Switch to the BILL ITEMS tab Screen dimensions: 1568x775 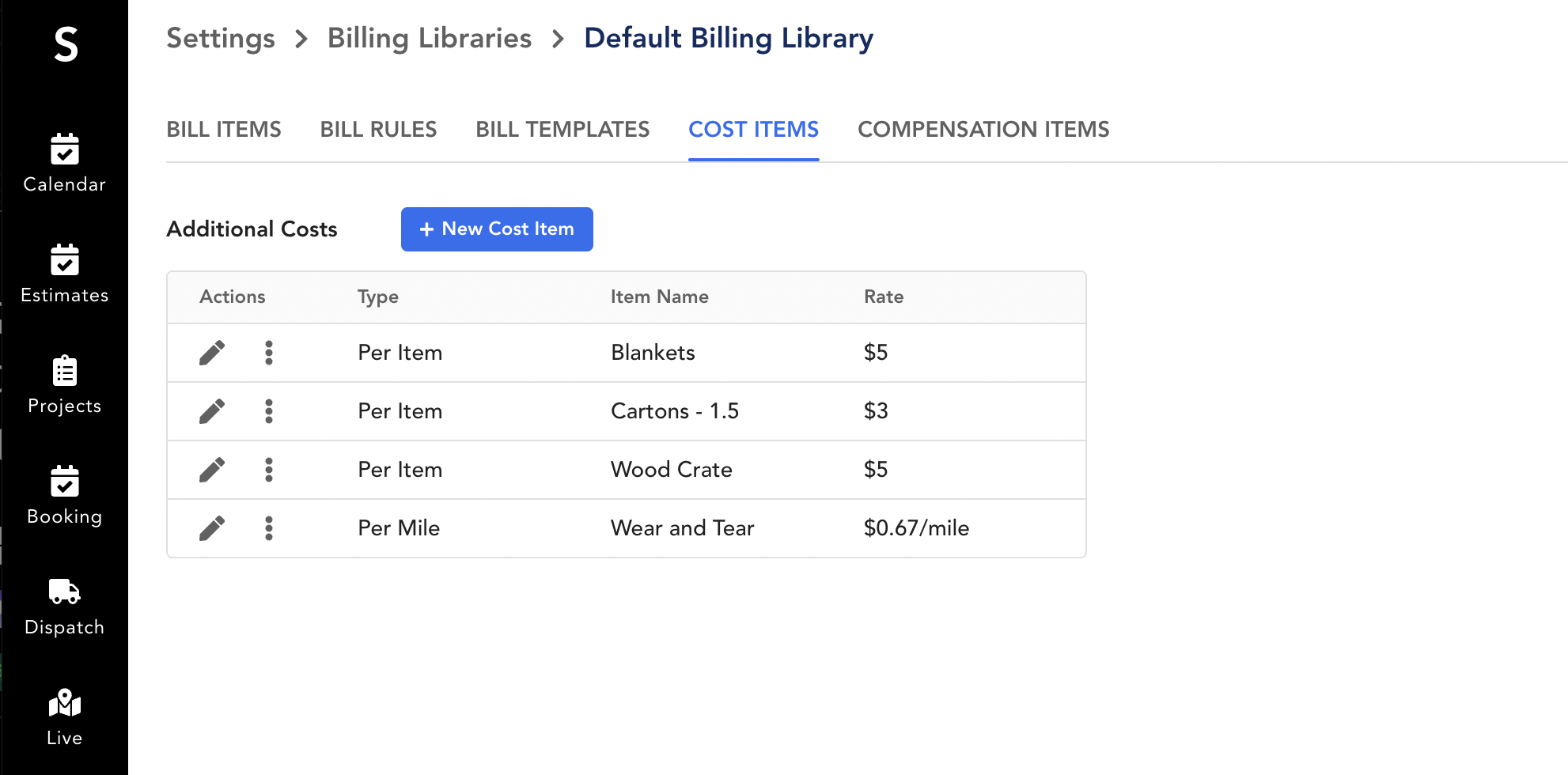pos(223,129)
